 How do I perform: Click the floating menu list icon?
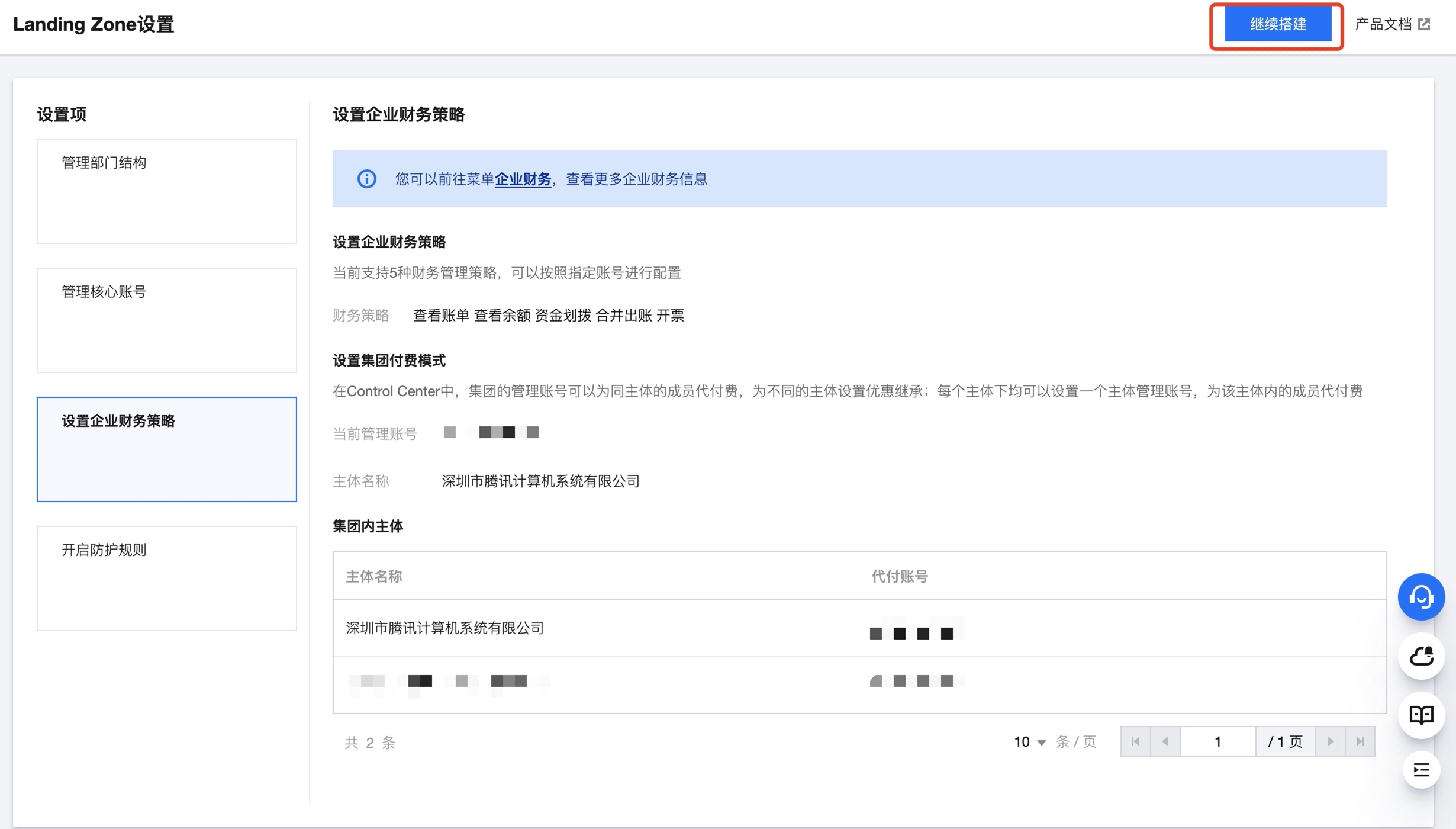click(1421, 770)
